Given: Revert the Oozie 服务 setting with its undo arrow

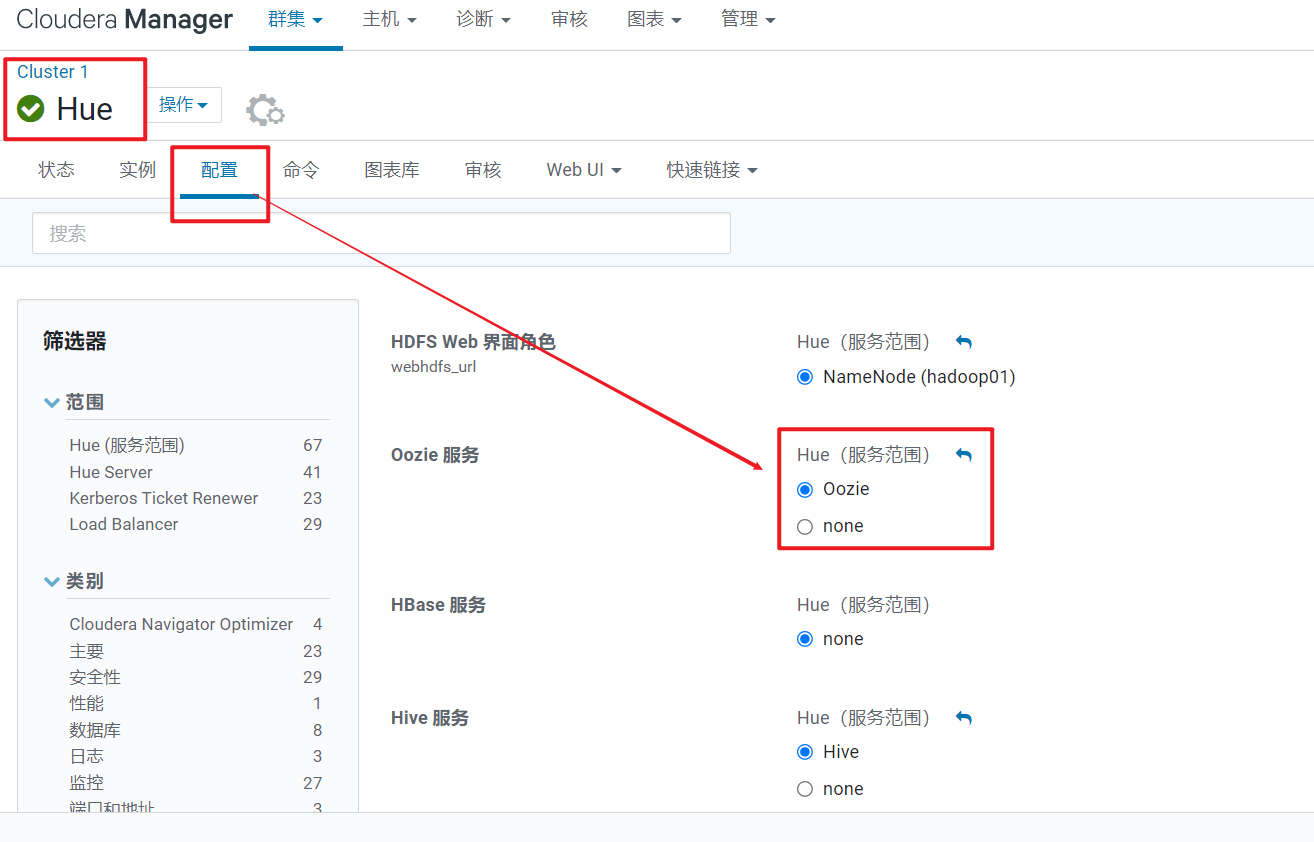Looking at the screenshot, I should point(964,455).
